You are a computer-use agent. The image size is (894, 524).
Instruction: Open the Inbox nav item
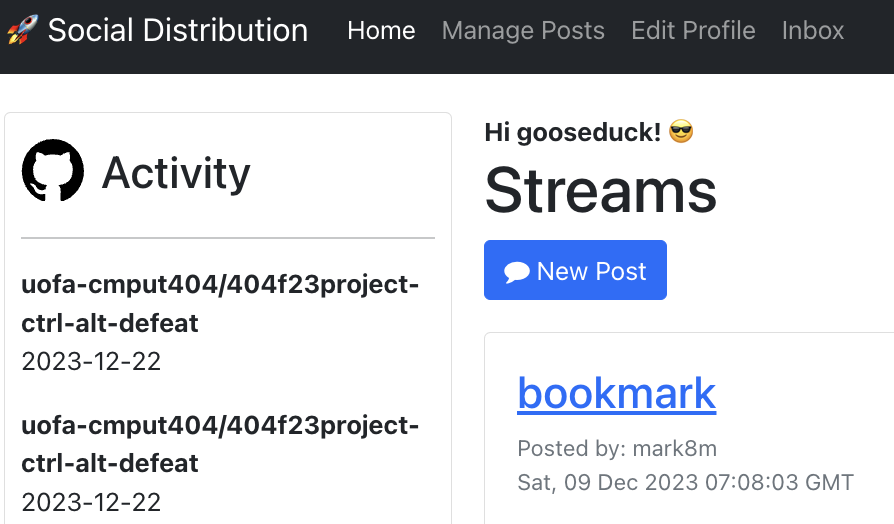[x=813, y=31]
